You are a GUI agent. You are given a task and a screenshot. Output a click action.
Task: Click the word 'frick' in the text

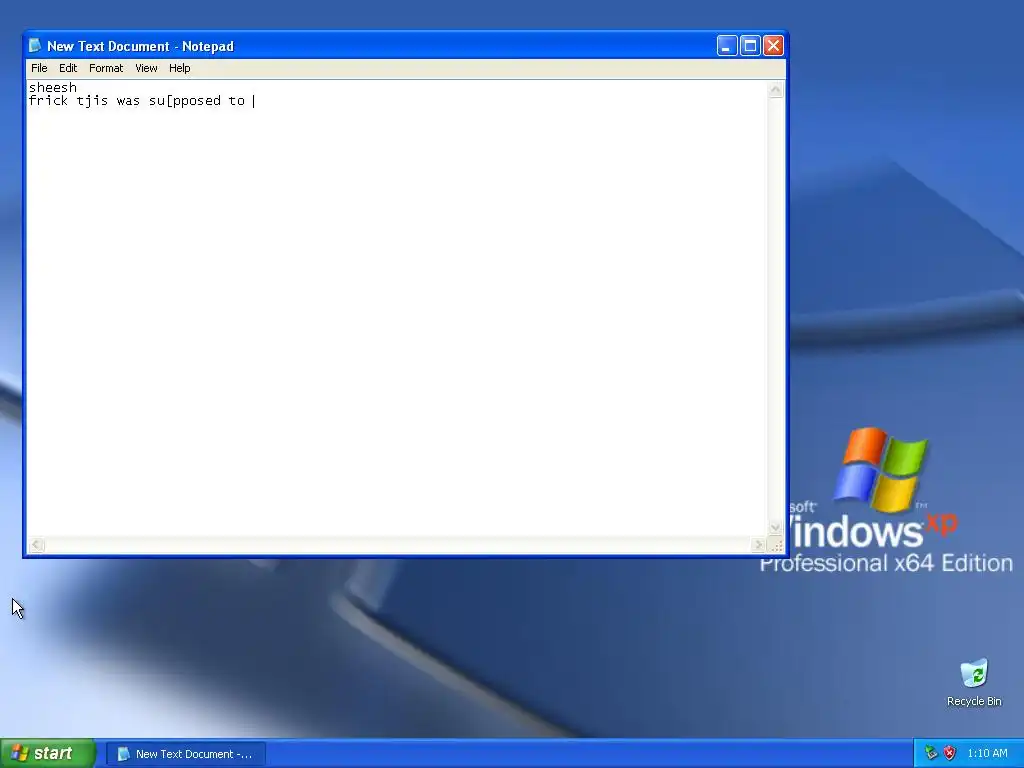click(48, 101)
